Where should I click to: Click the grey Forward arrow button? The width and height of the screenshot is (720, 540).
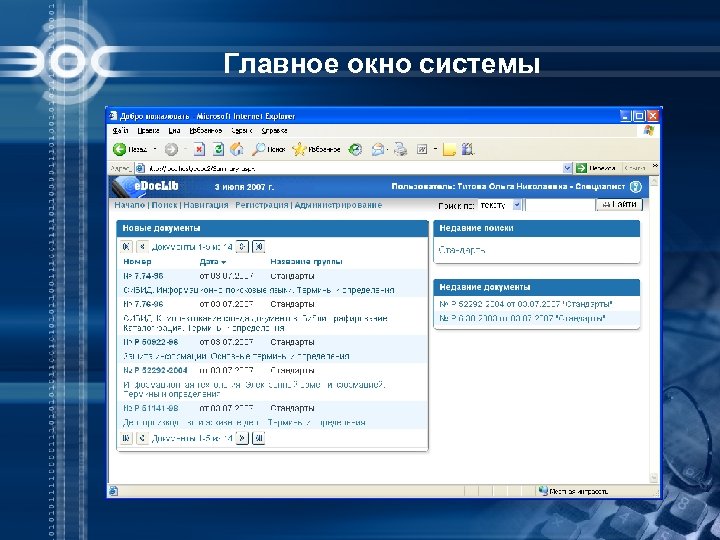pos(171,149)
